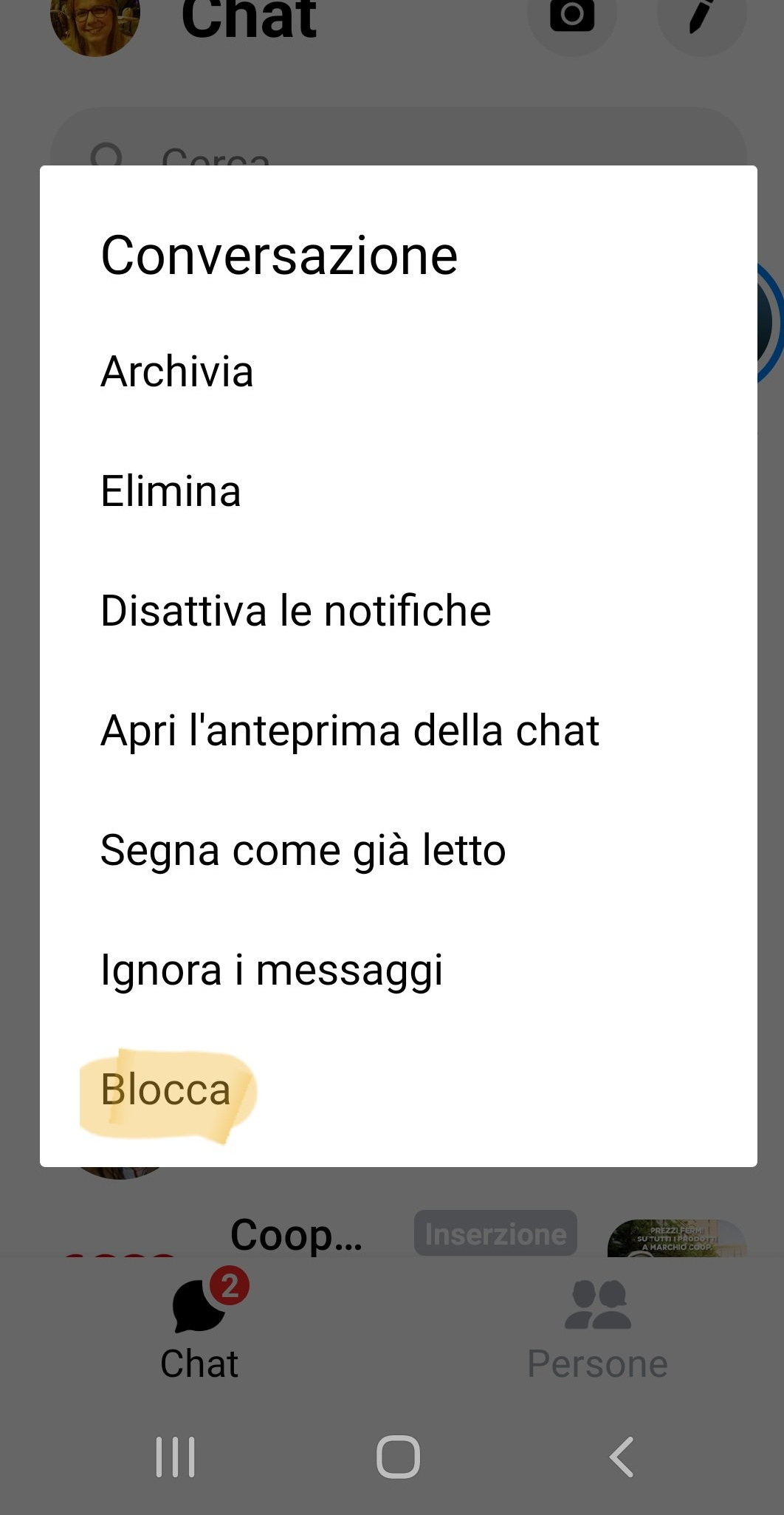This screenshot has width=784, height=1515.
Task: Select Segna come già letto
Action: pyautogui.click(x=303, y=850)
